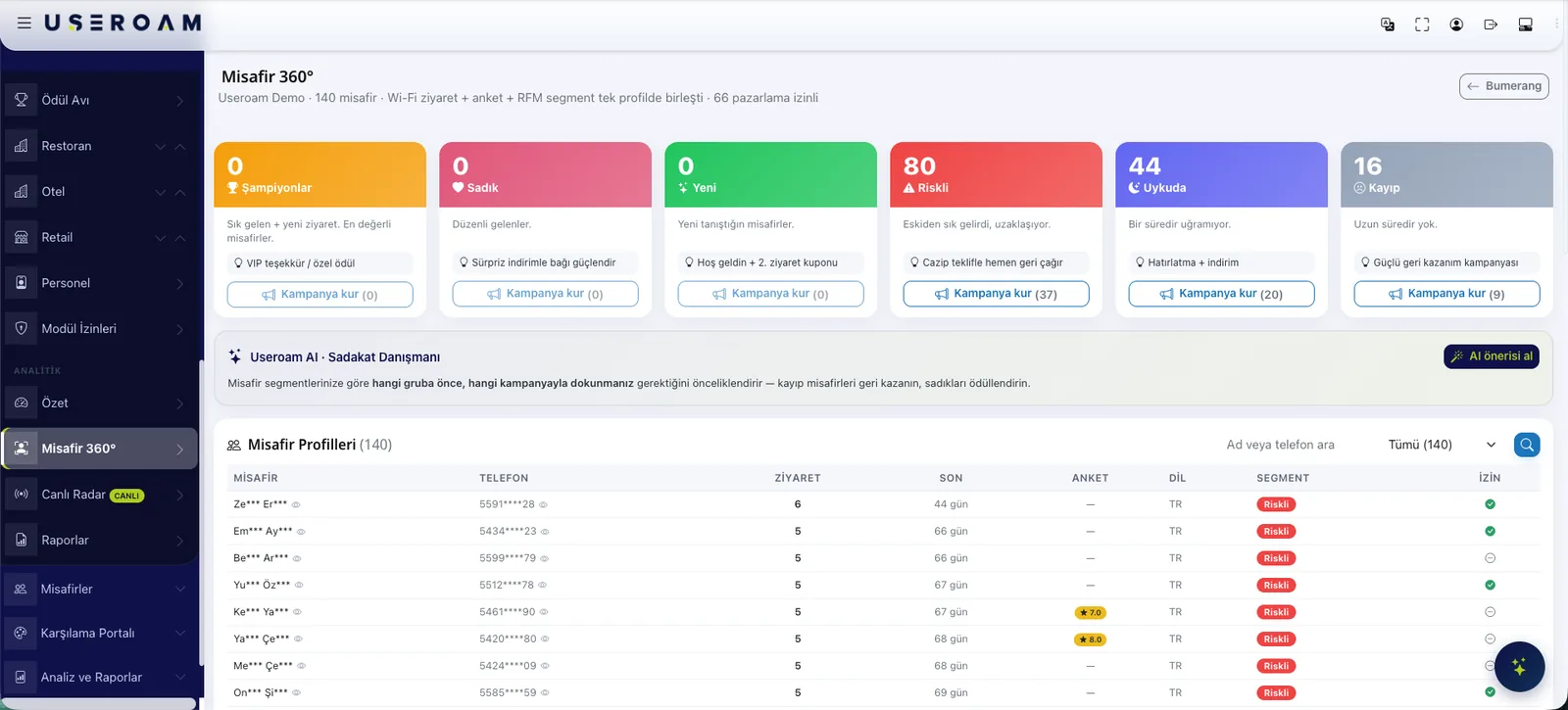
Task: Expand the Ödül Avı arrow
Action: [180, 100]
